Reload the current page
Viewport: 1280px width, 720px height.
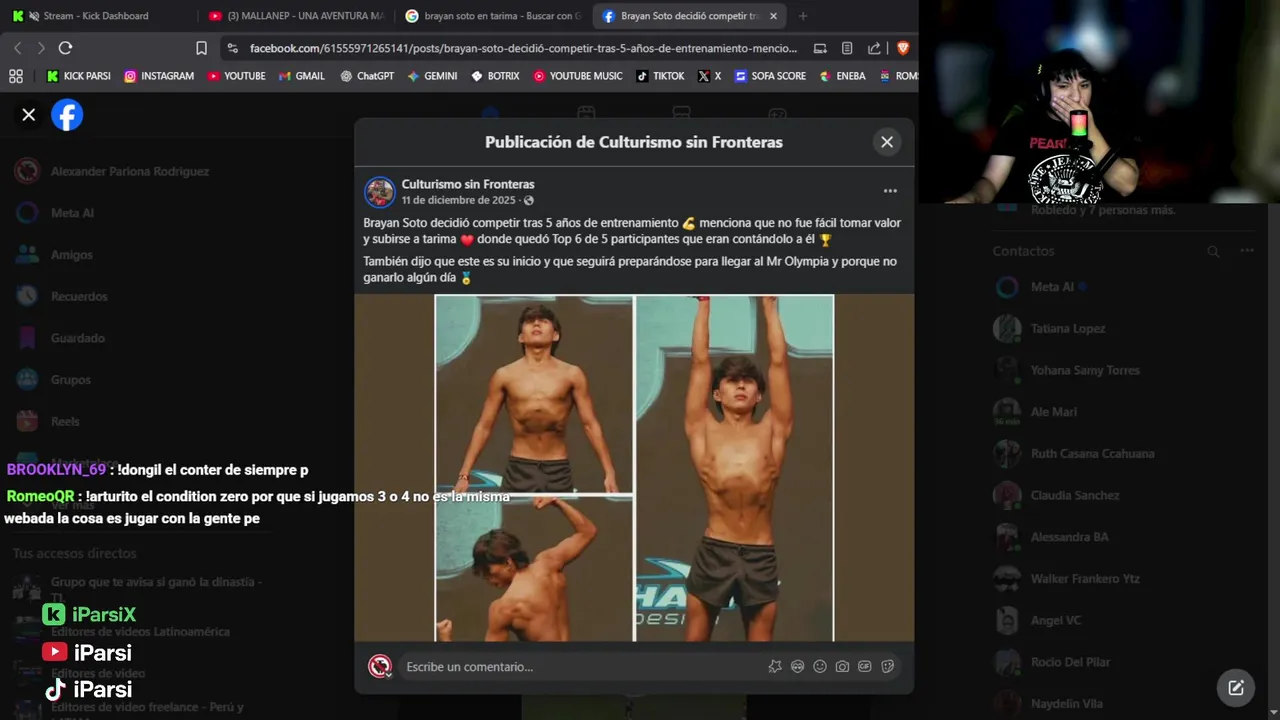tap(65, 48)
